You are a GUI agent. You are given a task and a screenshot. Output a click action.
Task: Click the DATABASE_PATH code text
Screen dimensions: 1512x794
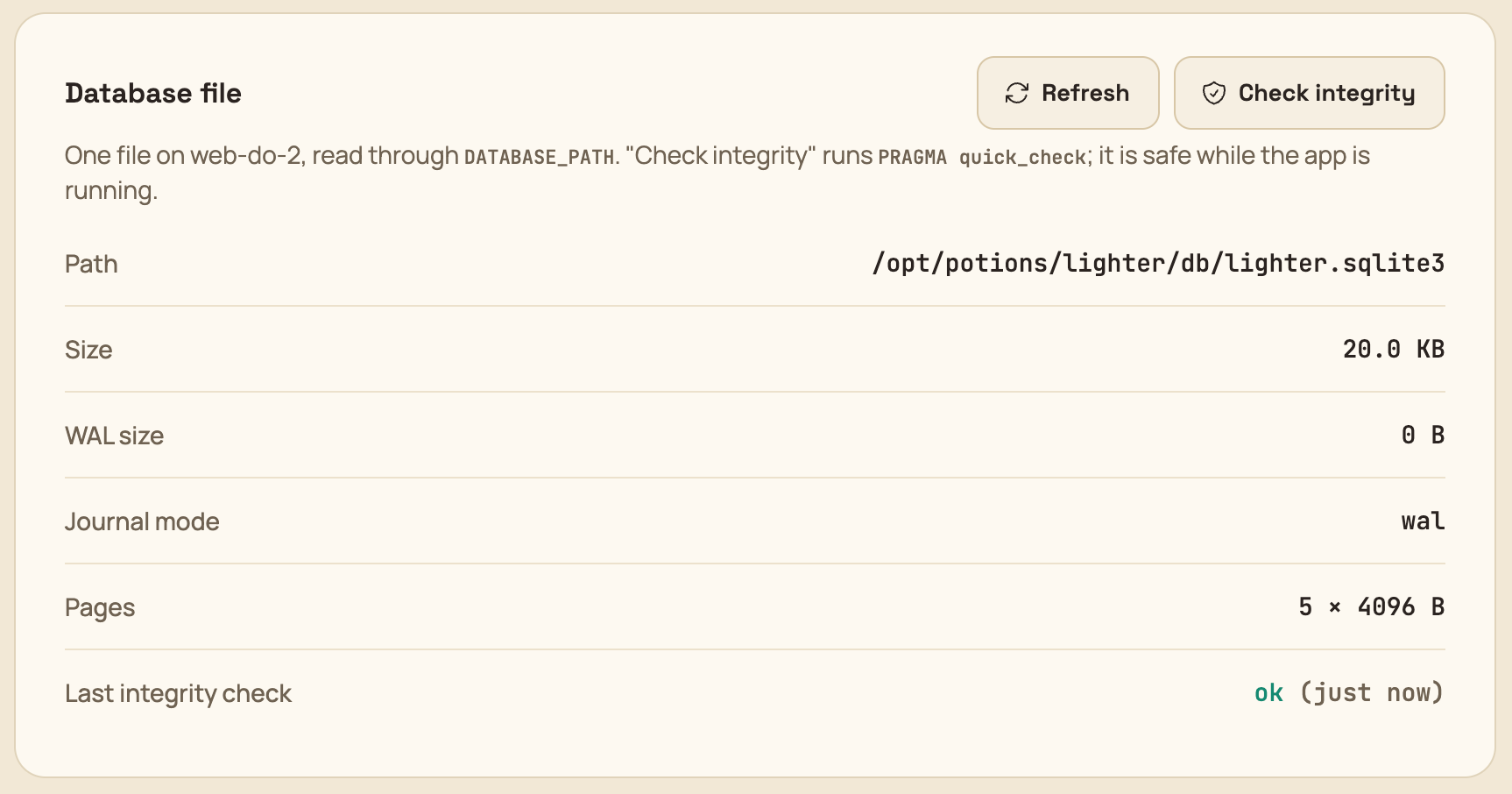(x=537, y=157)
